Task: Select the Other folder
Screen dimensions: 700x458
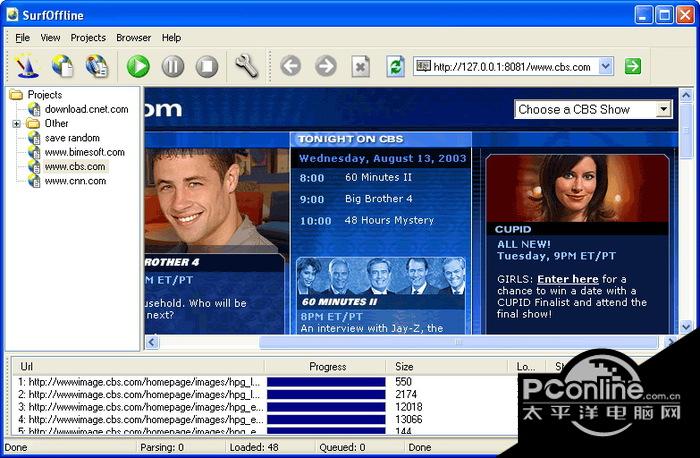Action: (56, 123)
